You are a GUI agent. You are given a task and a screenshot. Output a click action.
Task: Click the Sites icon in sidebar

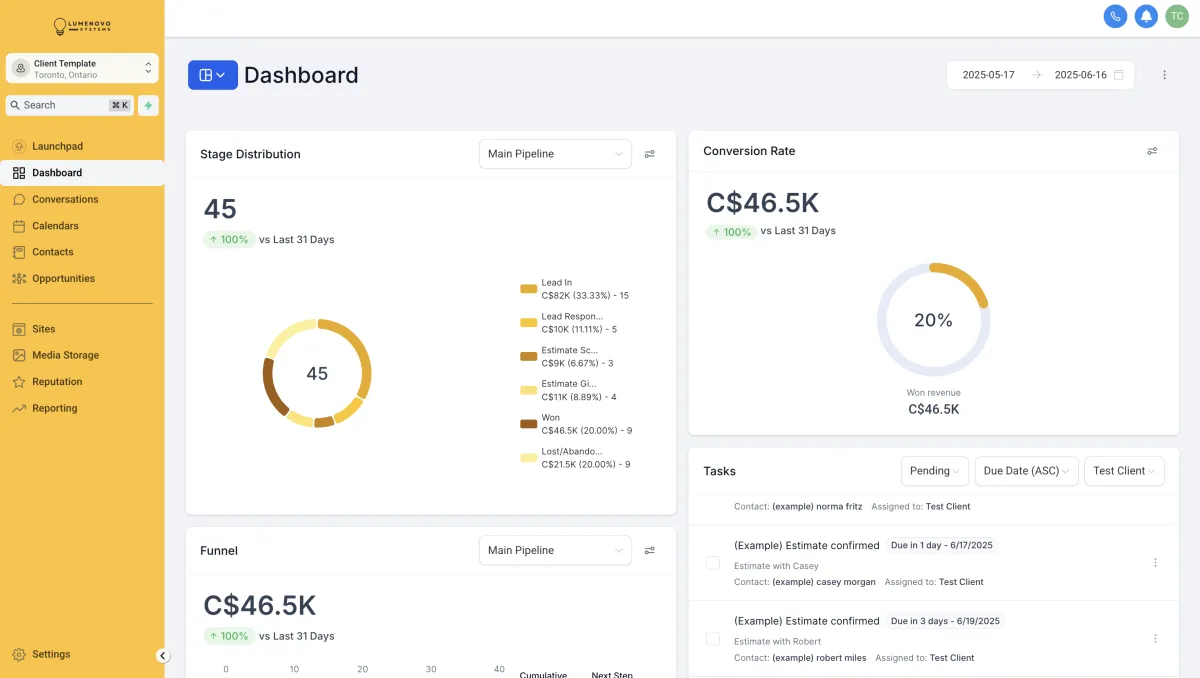(x=19, y=329)
